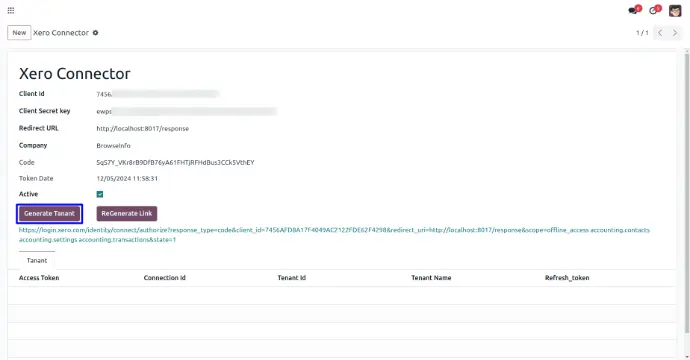Sort by the Connection Id column header

165,278
